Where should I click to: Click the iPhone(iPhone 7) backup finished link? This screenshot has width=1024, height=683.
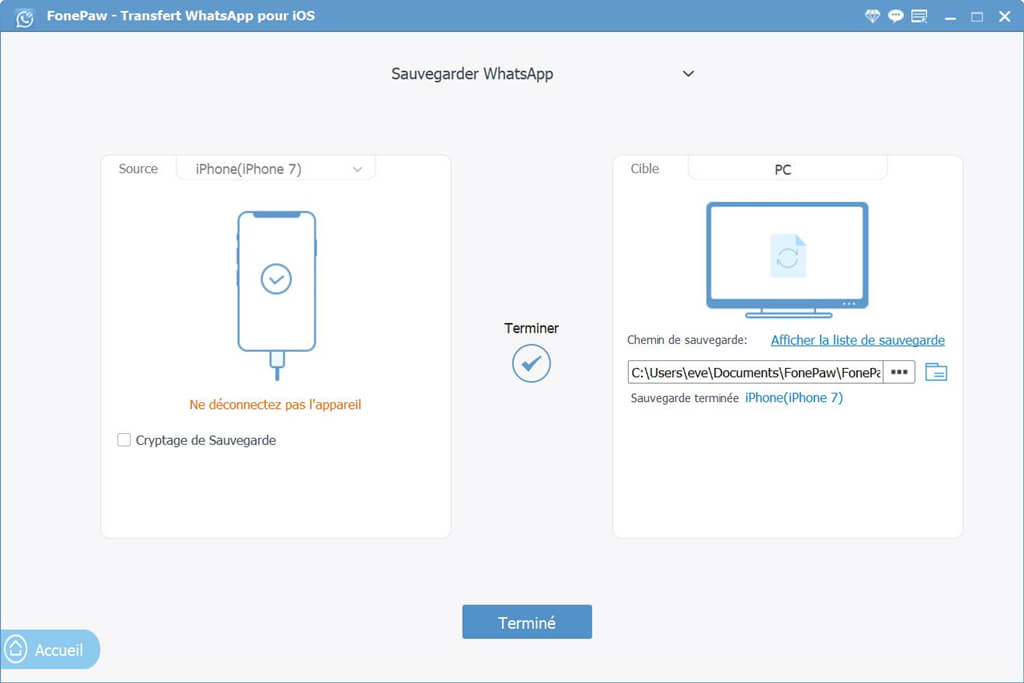pyautogui.click(x=793, y=398)
